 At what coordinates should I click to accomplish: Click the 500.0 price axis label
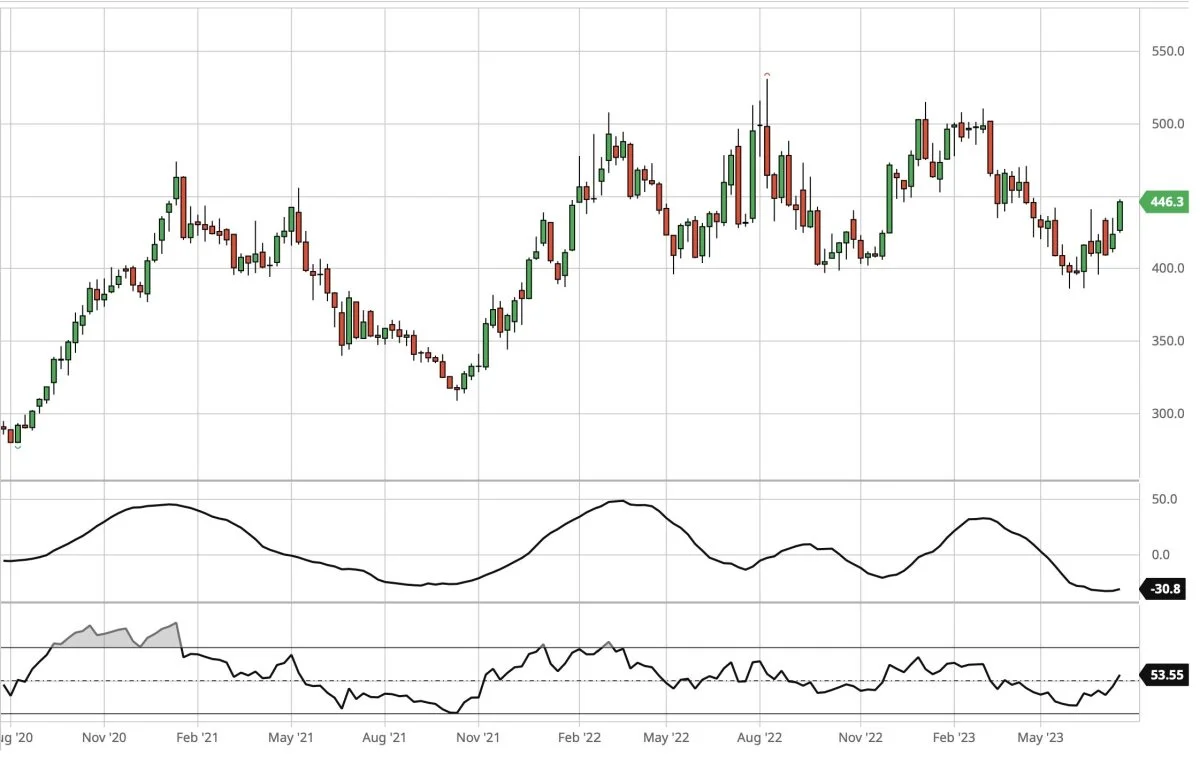click(1169, 124)
